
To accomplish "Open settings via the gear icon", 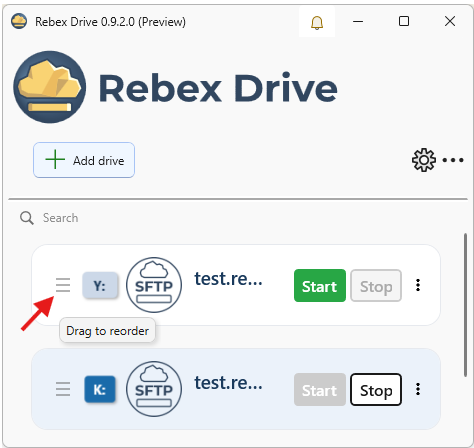I will pyautogui.click(x=424, y=160).
